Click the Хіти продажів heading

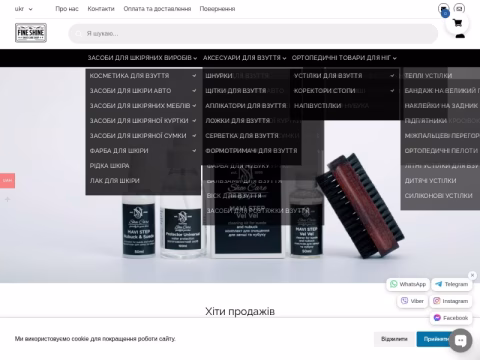240,311
